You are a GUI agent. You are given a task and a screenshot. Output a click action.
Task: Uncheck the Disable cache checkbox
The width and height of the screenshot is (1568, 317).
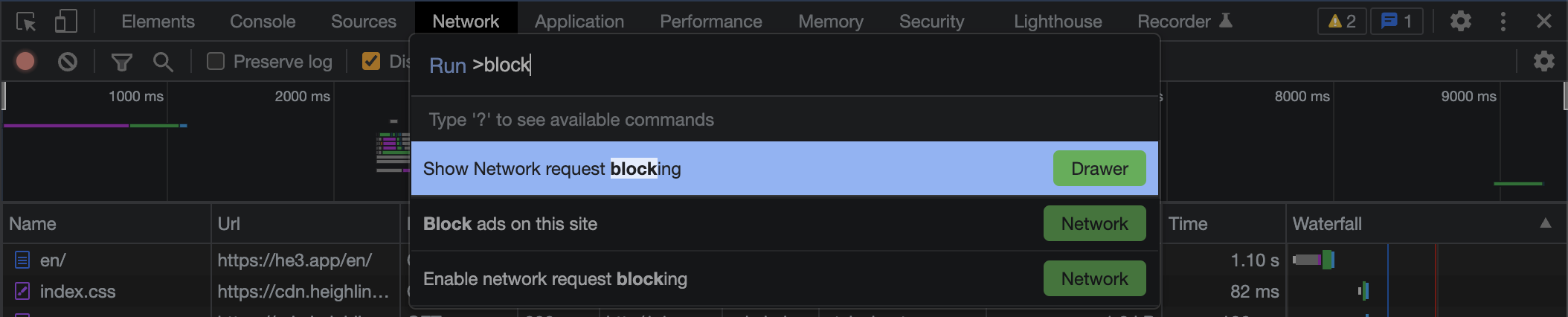370,61
